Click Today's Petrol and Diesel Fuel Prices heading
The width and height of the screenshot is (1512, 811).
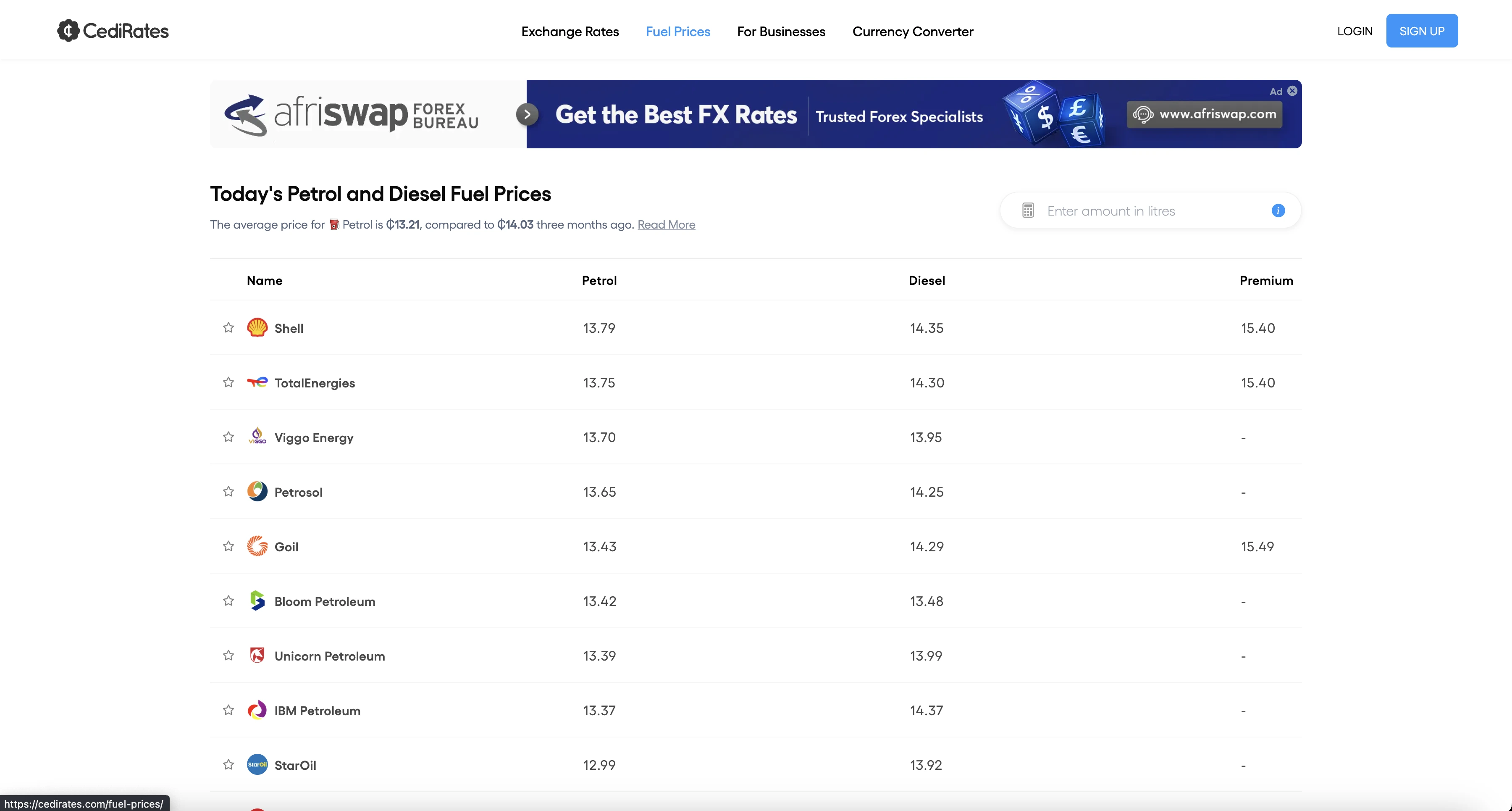381,194
